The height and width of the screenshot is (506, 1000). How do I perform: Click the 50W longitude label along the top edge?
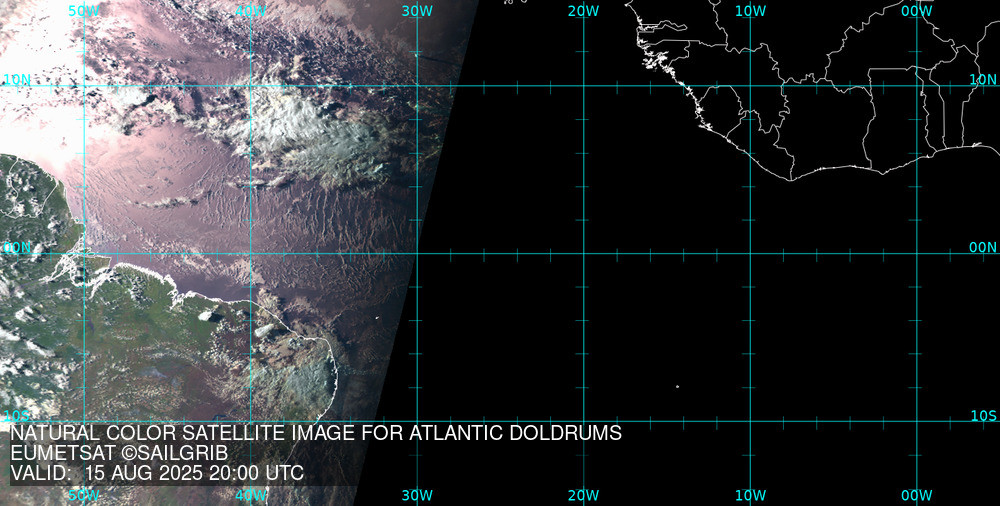coord(84,11)
